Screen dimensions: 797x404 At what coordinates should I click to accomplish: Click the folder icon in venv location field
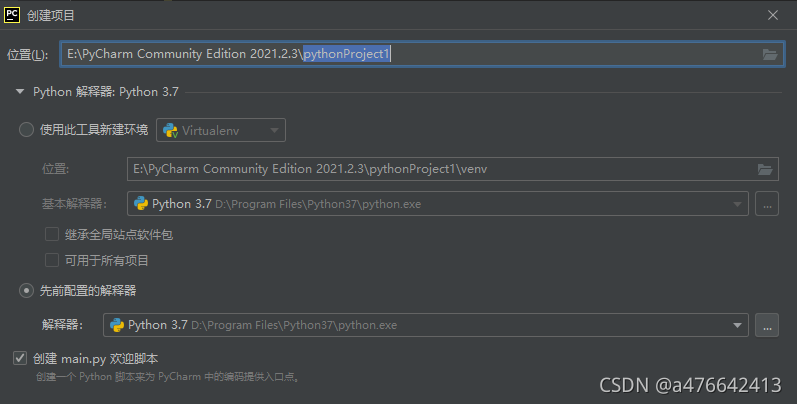pos(764,169)
